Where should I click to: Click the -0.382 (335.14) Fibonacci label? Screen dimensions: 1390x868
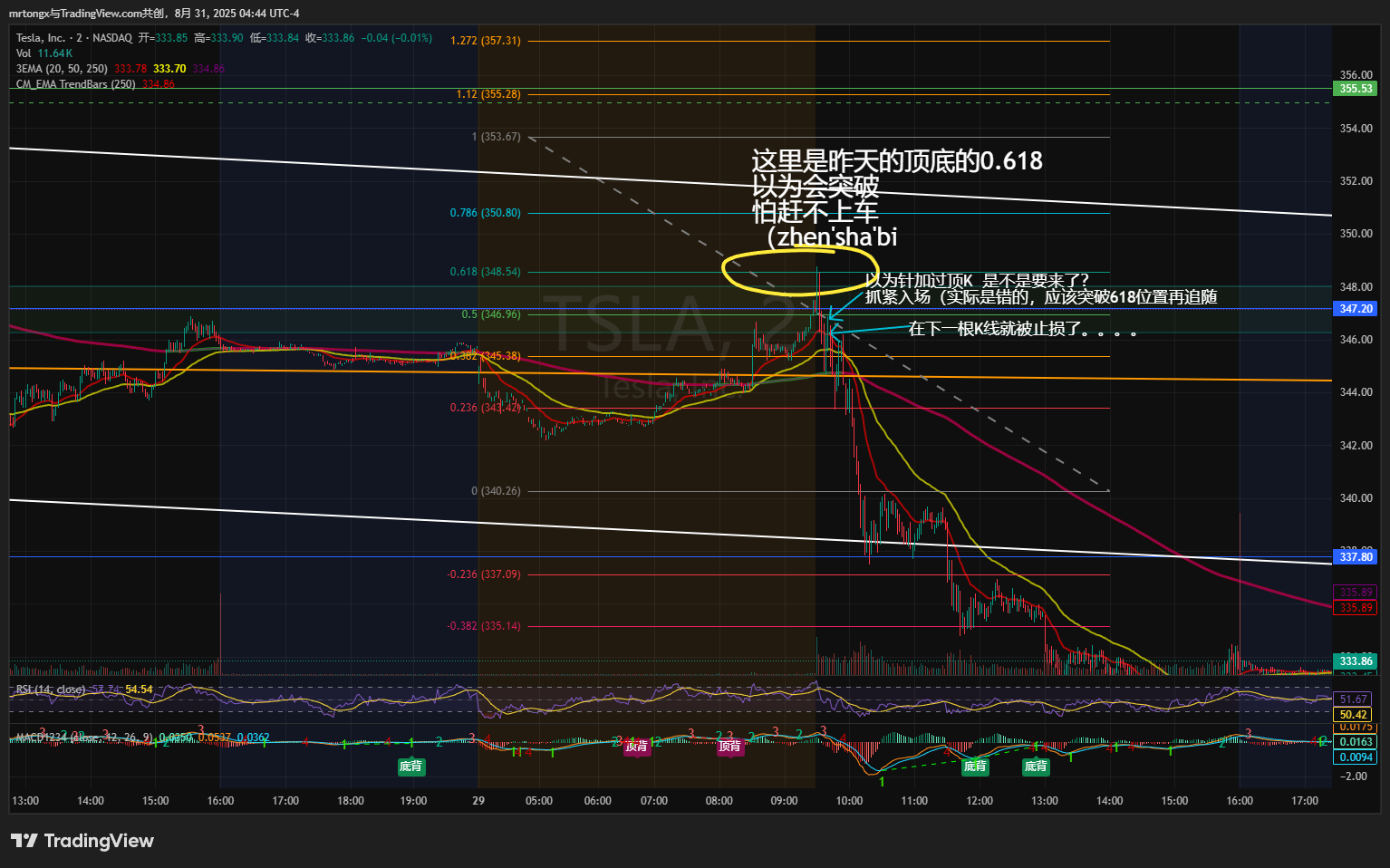[x=484, y=626]
